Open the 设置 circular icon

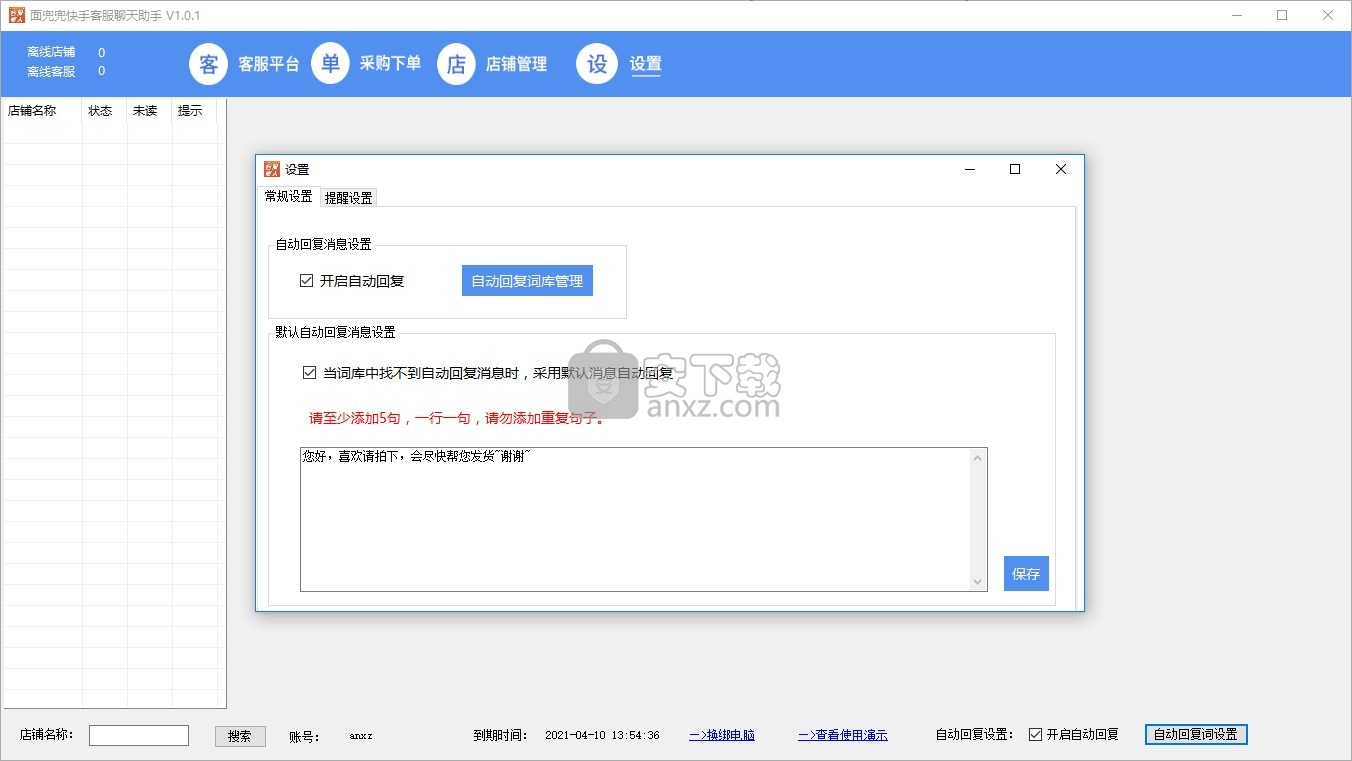click(597, 64)
